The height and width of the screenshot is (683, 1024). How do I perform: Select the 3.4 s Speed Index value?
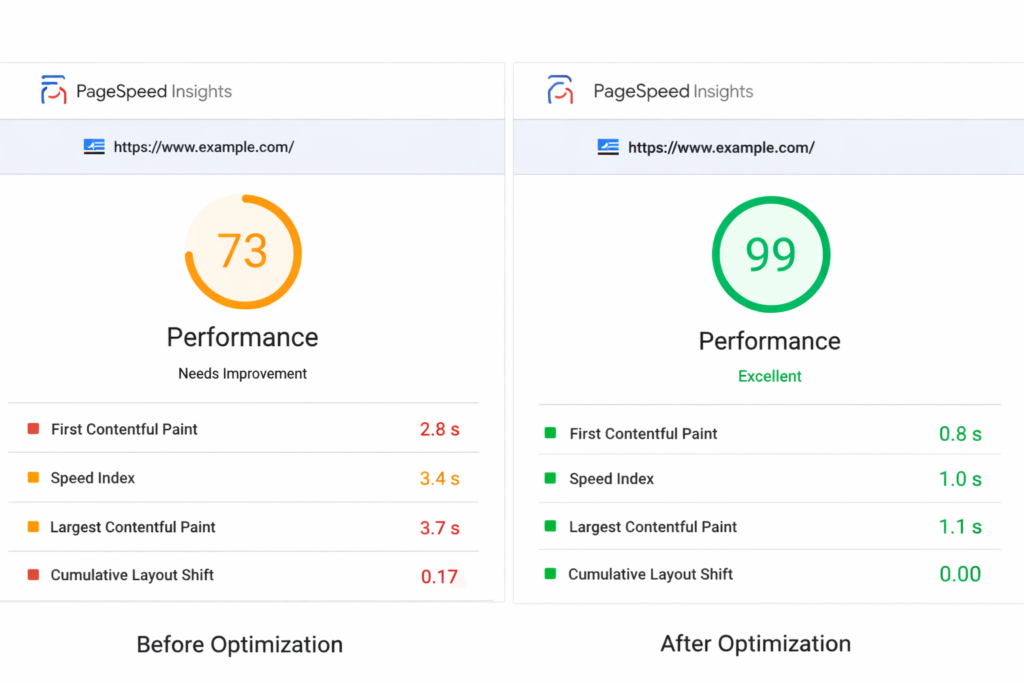point(439,479)
